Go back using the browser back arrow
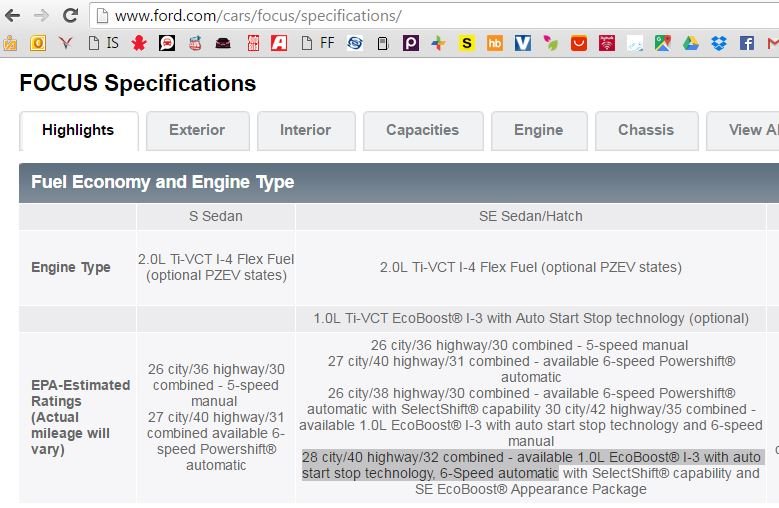The width and height of the screenshot is (779, 508). pyautogui.click(x=12, y=16)
